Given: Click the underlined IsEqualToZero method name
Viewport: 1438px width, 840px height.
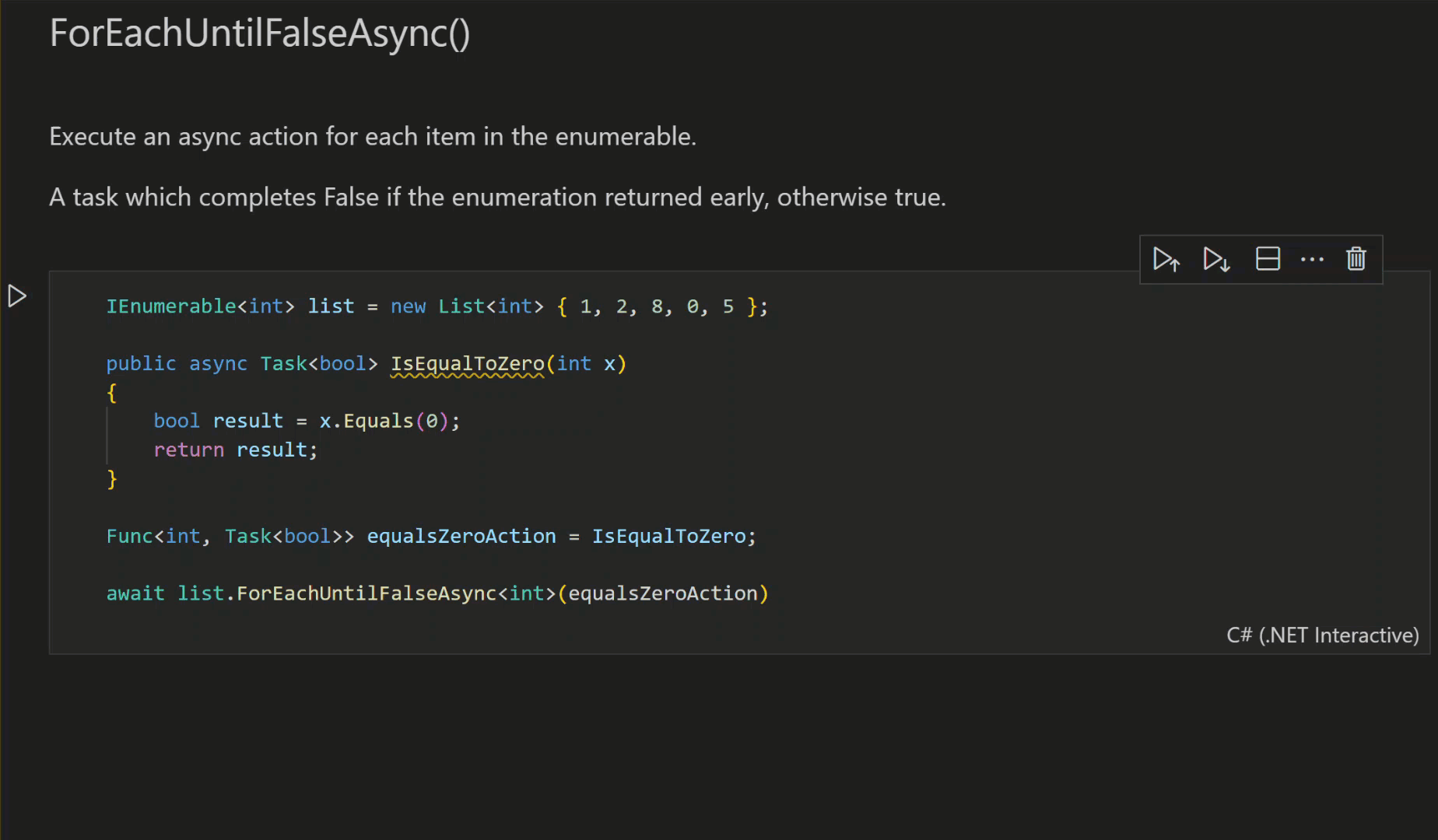Looking at the screenshot, I should tap(468, 364).
